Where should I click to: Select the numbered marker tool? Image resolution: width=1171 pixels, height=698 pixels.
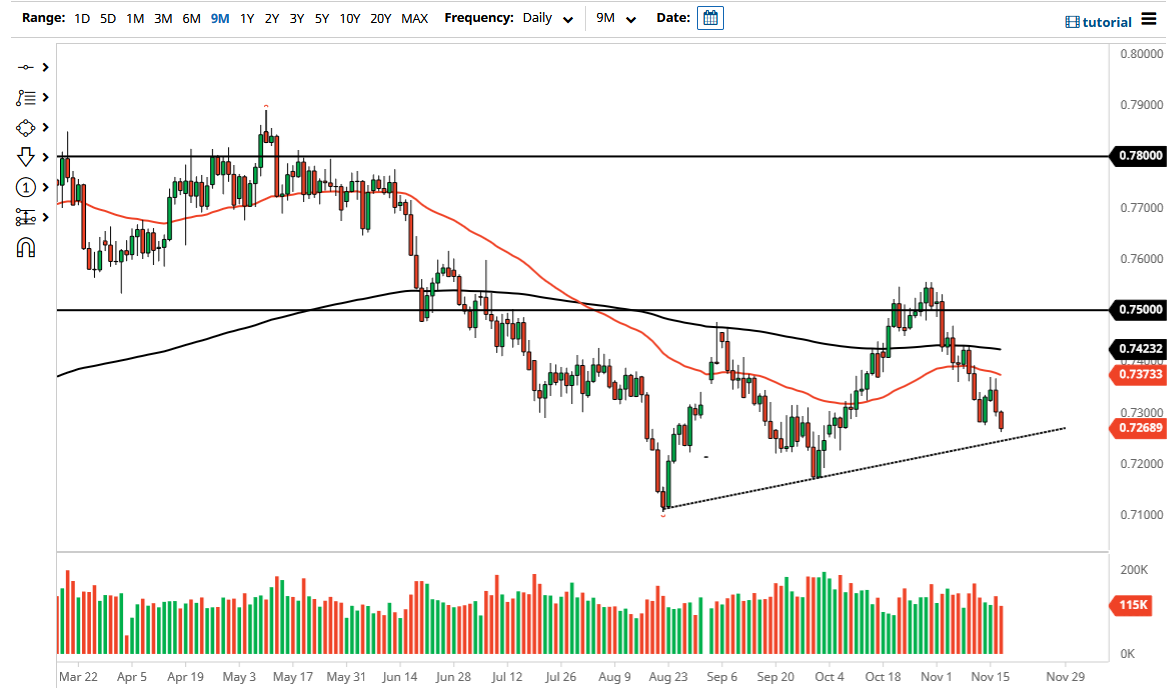tap(25, 187)
